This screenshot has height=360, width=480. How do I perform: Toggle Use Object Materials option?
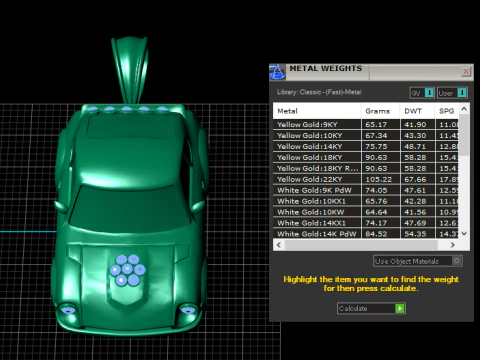pos(418,261)
